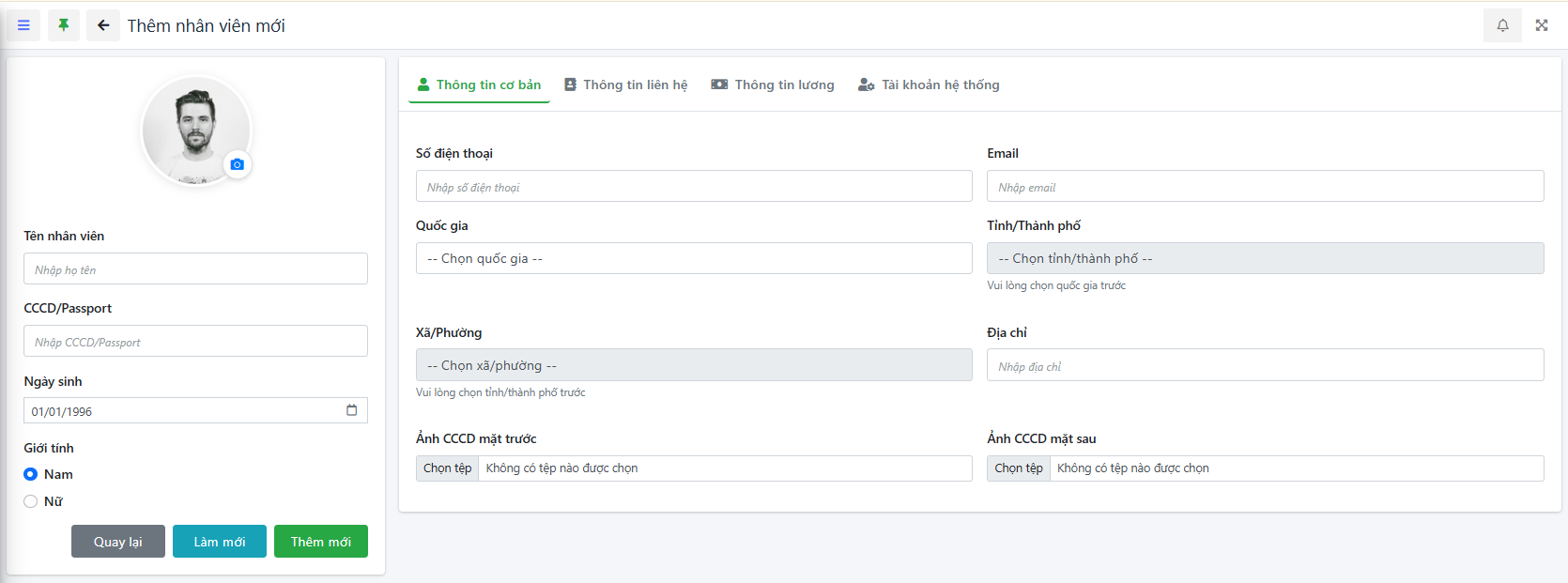Switch to Thông tin liên hệ tab
The image size is (1568, 583).
[626, 84]
